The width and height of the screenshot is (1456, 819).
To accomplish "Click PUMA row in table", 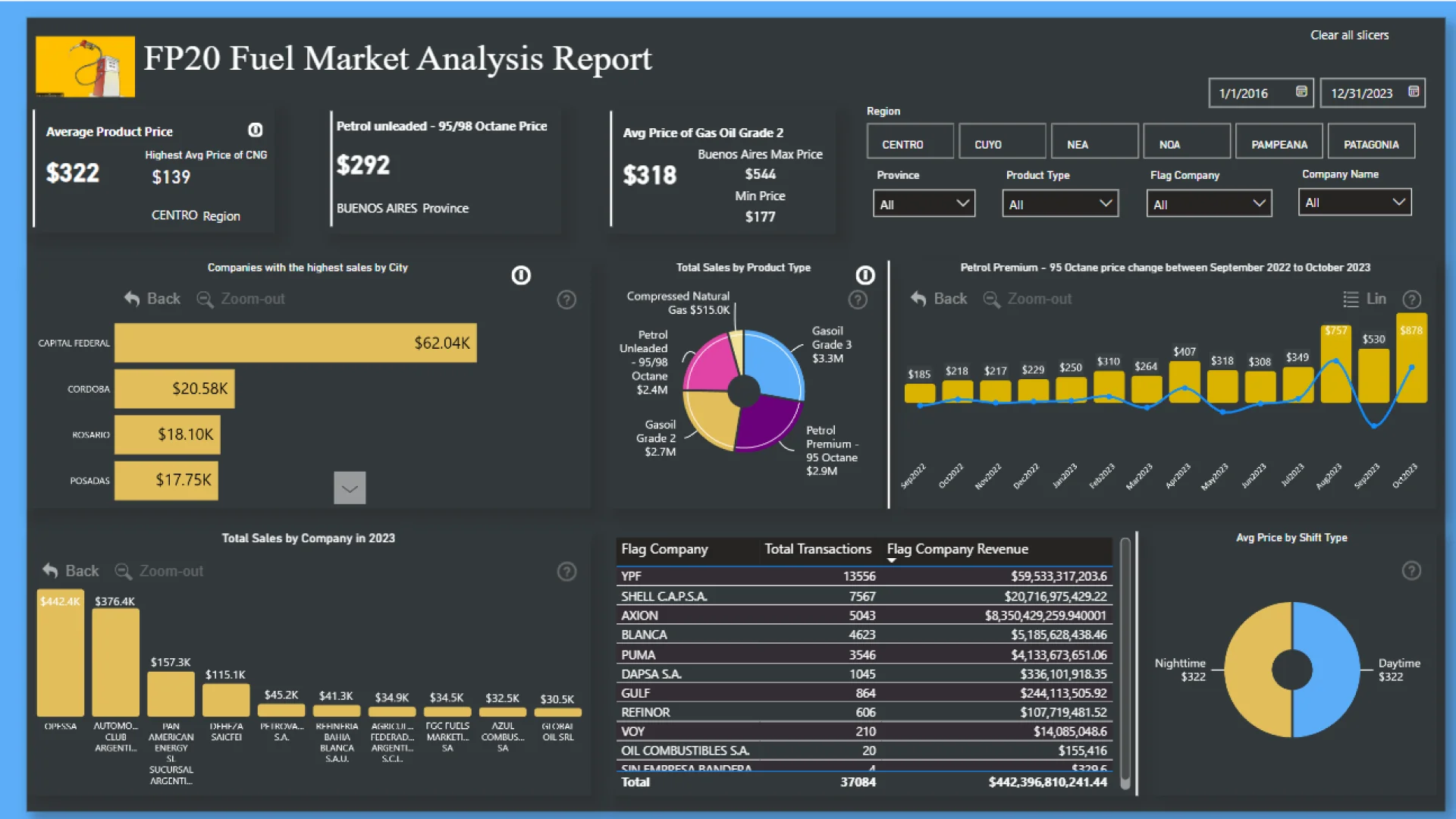I will [x=864, y=654].
